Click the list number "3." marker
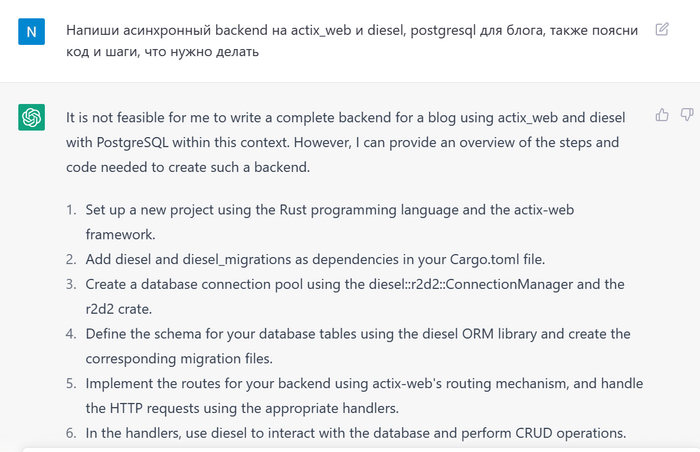Screen dimensions: 700x452 (71, 284)
